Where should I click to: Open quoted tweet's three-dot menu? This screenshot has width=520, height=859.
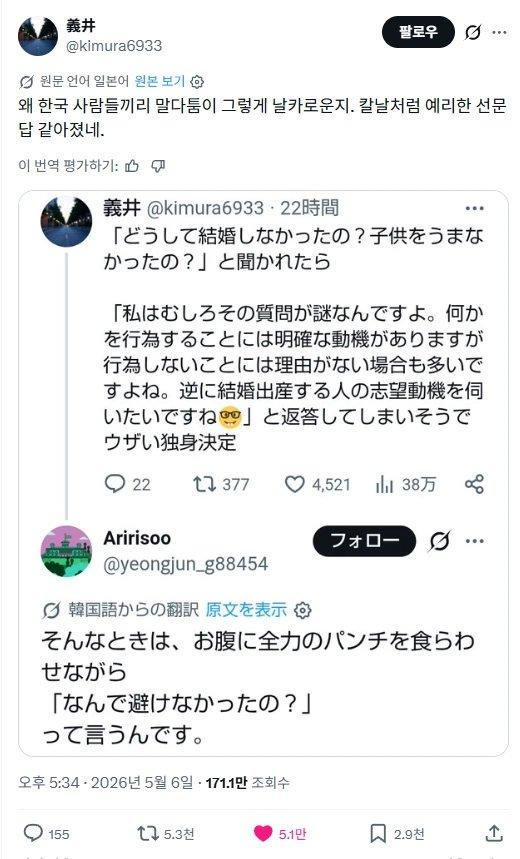point(474,208)
